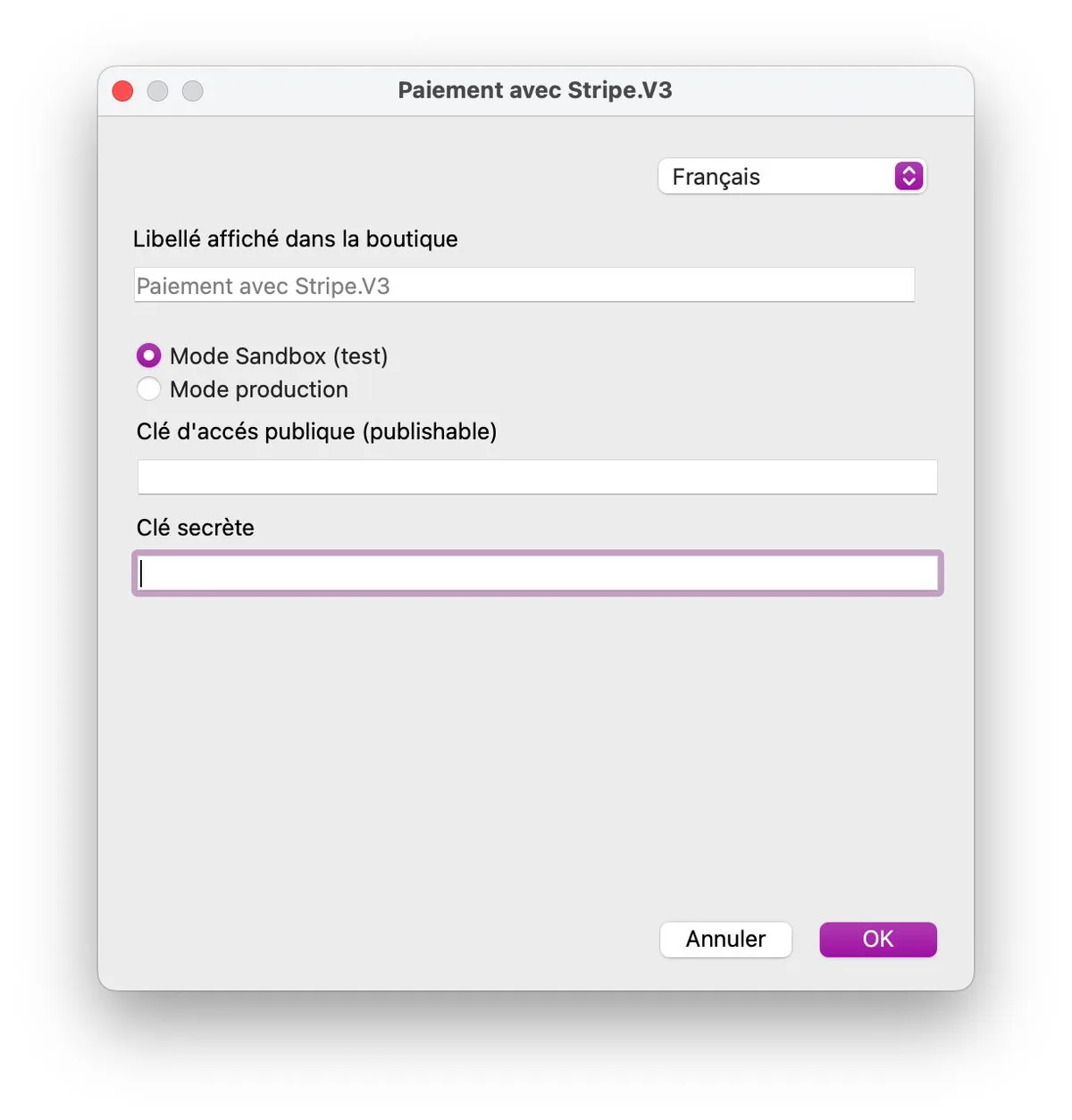
Task: Click the purple chevron arrows of language selector
Action: click(909, 177)
